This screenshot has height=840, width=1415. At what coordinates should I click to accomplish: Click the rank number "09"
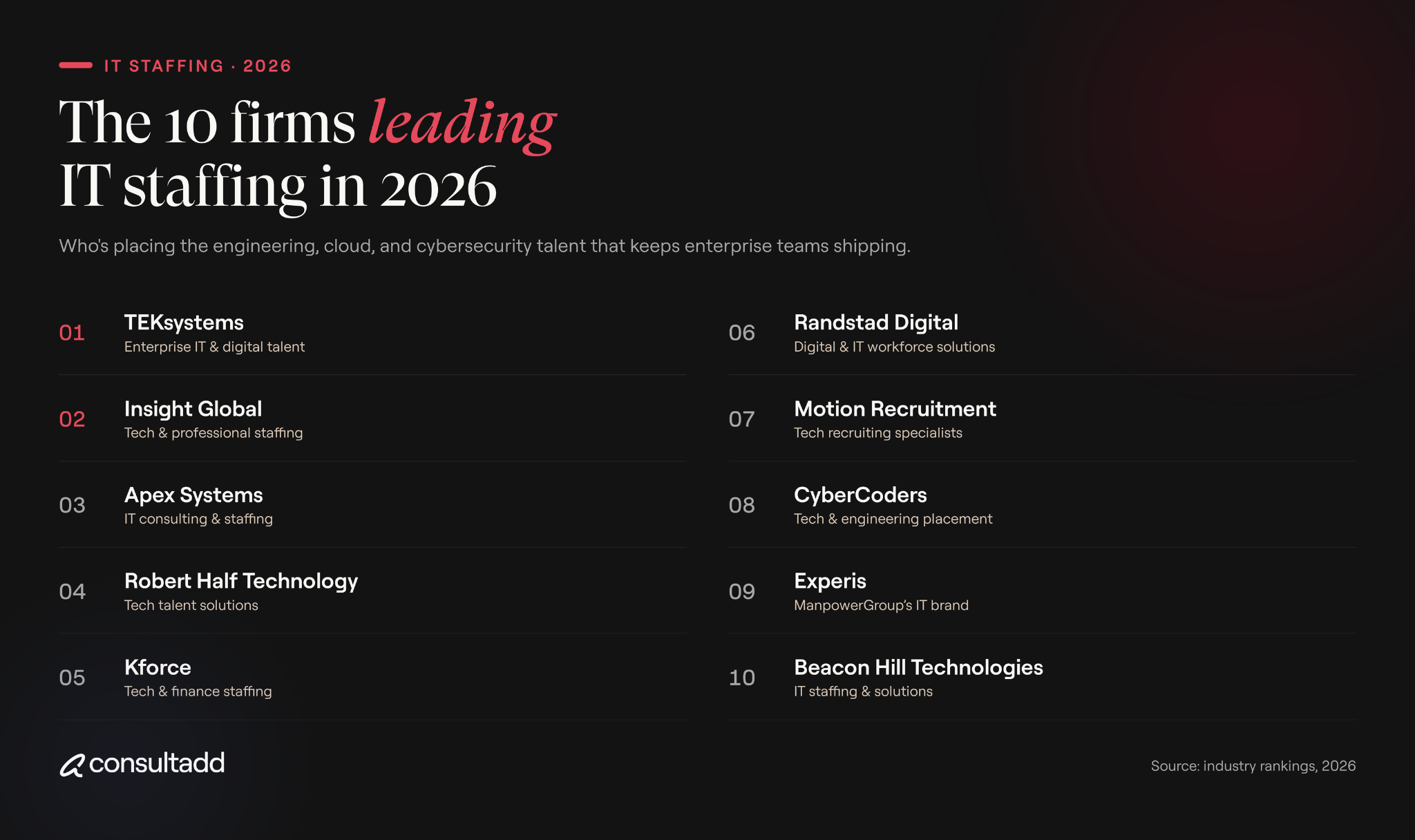tap(741, 592)
